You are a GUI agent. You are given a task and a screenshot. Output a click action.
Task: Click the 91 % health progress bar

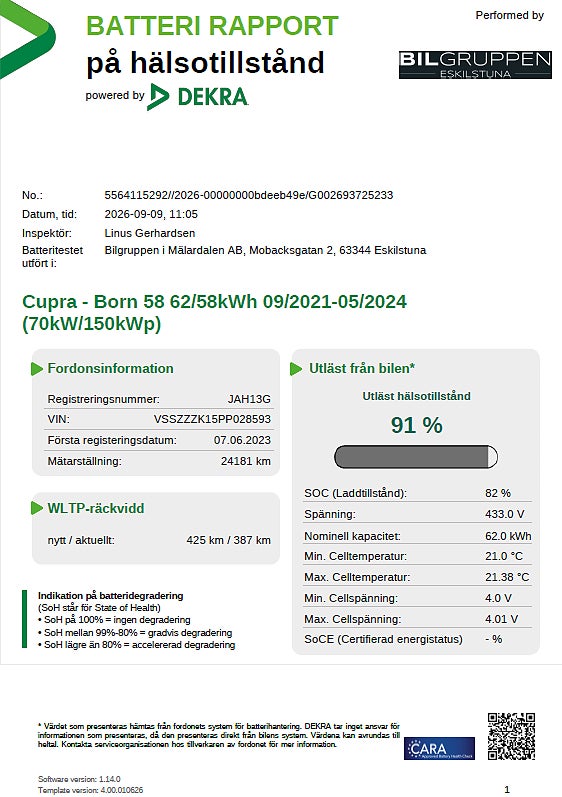pyautogui.click(x=416, y=456)
